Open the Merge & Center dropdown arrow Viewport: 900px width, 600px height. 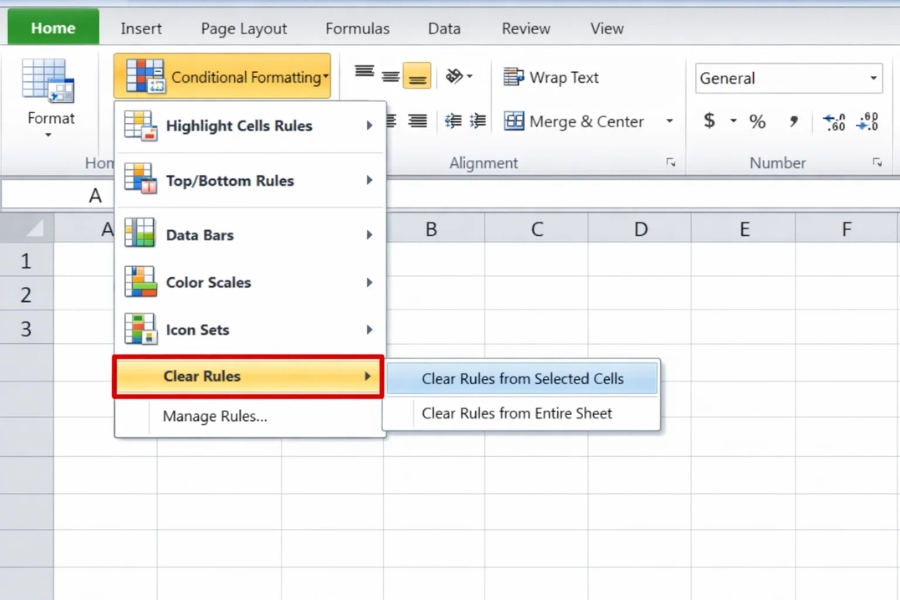tap(668, 121)
